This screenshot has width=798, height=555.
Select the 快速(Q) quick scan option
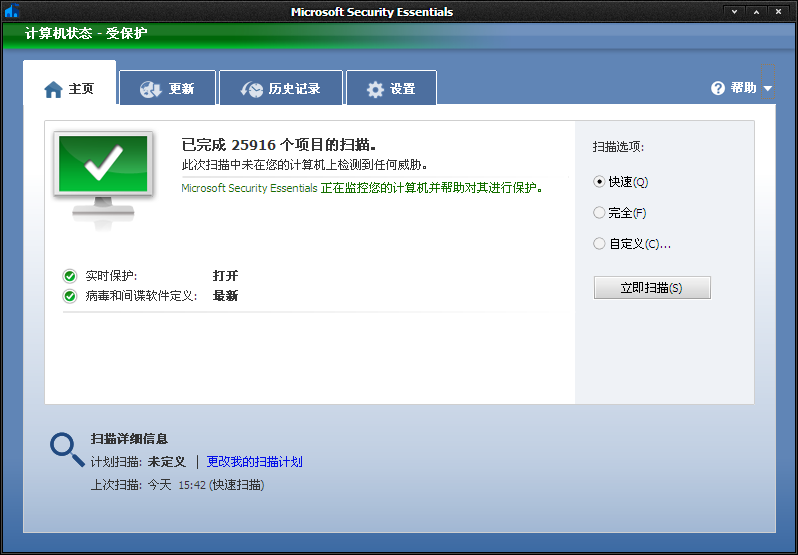[x=620, y=182]
